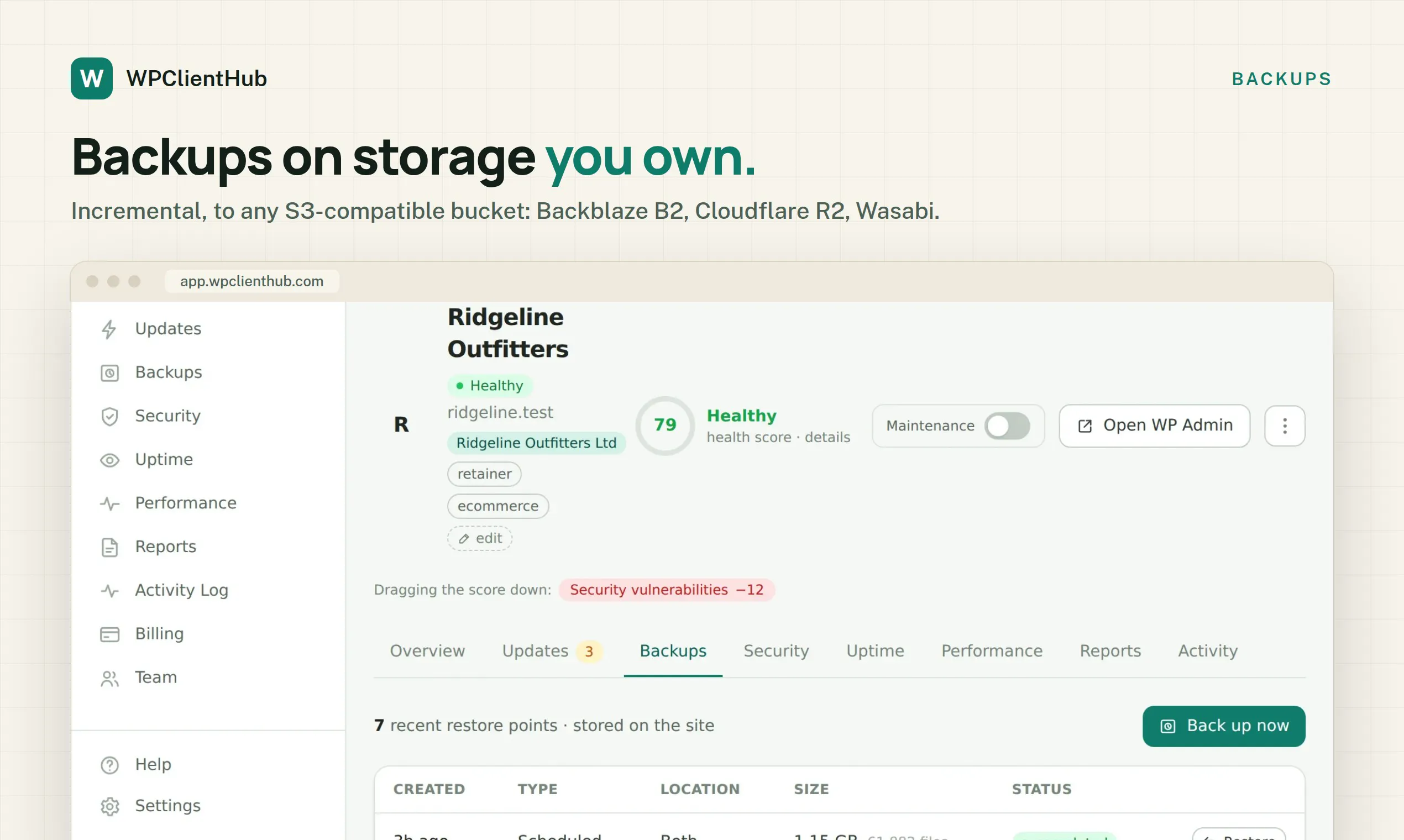This screenshot has width=1404, height=840.
Task: Click the CREATED column header
Action: (x=428, y=789)
